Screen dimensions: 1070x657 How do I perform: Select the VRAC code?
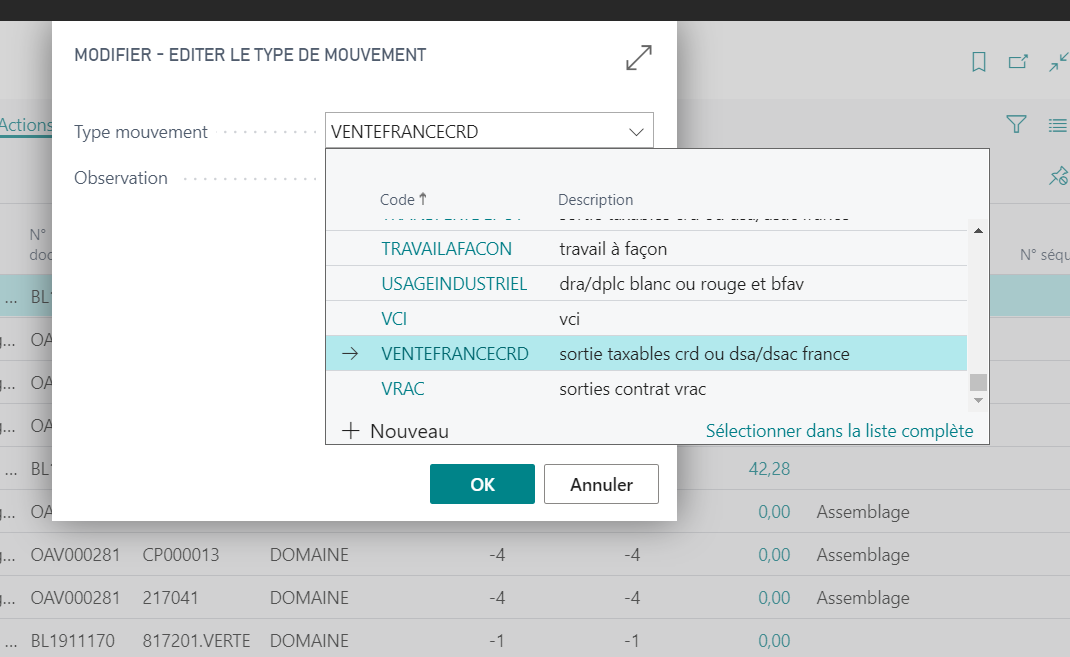coord(403,388)
